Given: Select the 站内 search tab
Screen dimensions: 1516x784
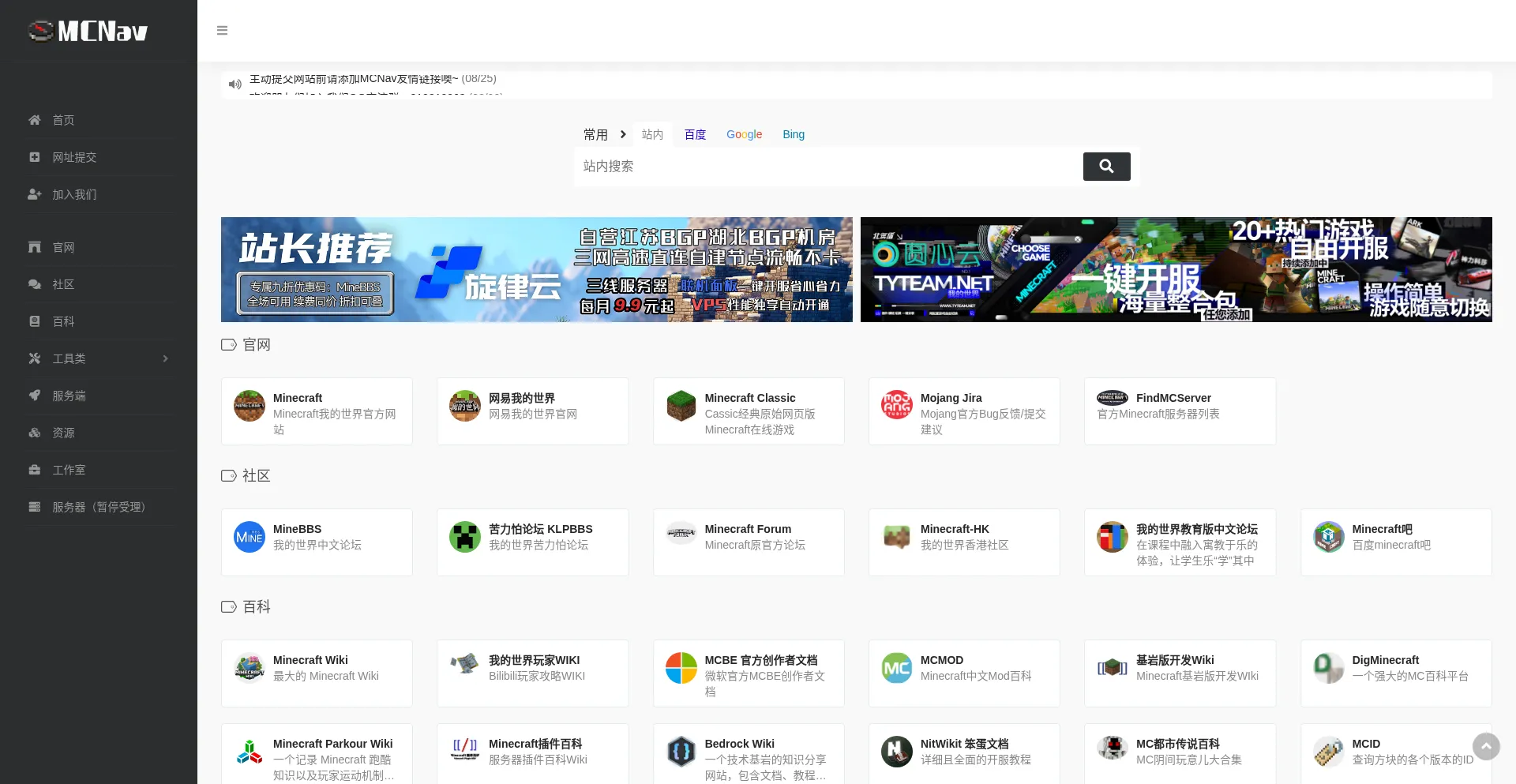Looking at the screenshot, I should tap(652, 135).
